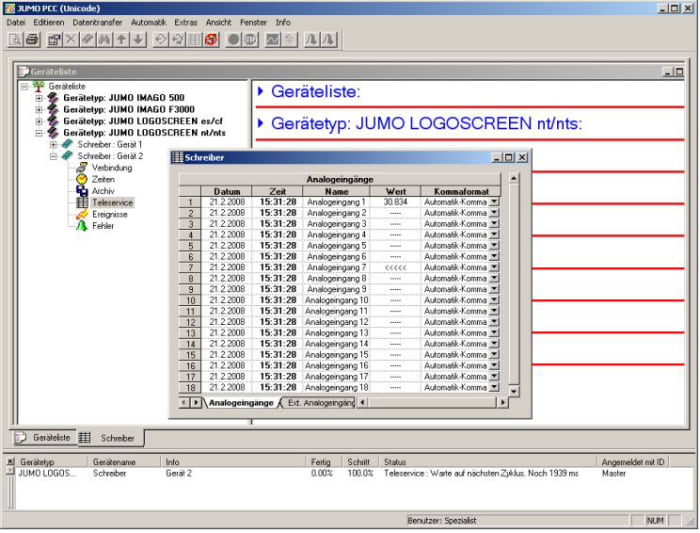
Task: Open Archiv under Schreiber Gerät 2
Action: 102,190
